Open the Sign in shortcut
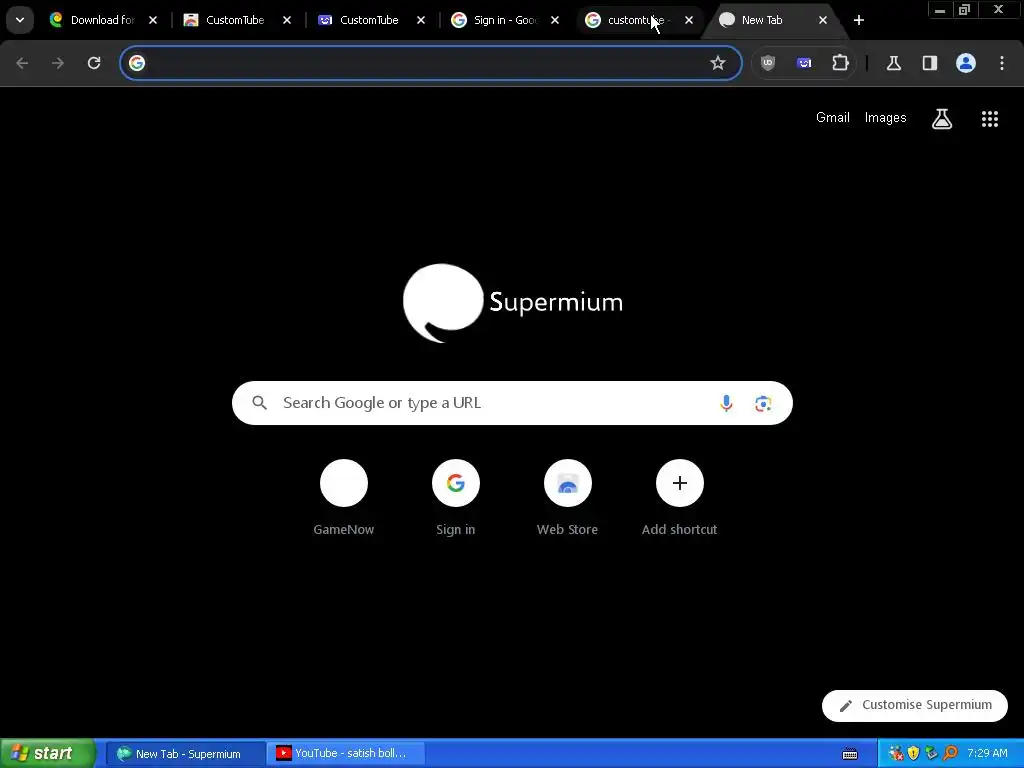Image resolution: width=1024 pixels, height=768 pixels. click(456, 498)
